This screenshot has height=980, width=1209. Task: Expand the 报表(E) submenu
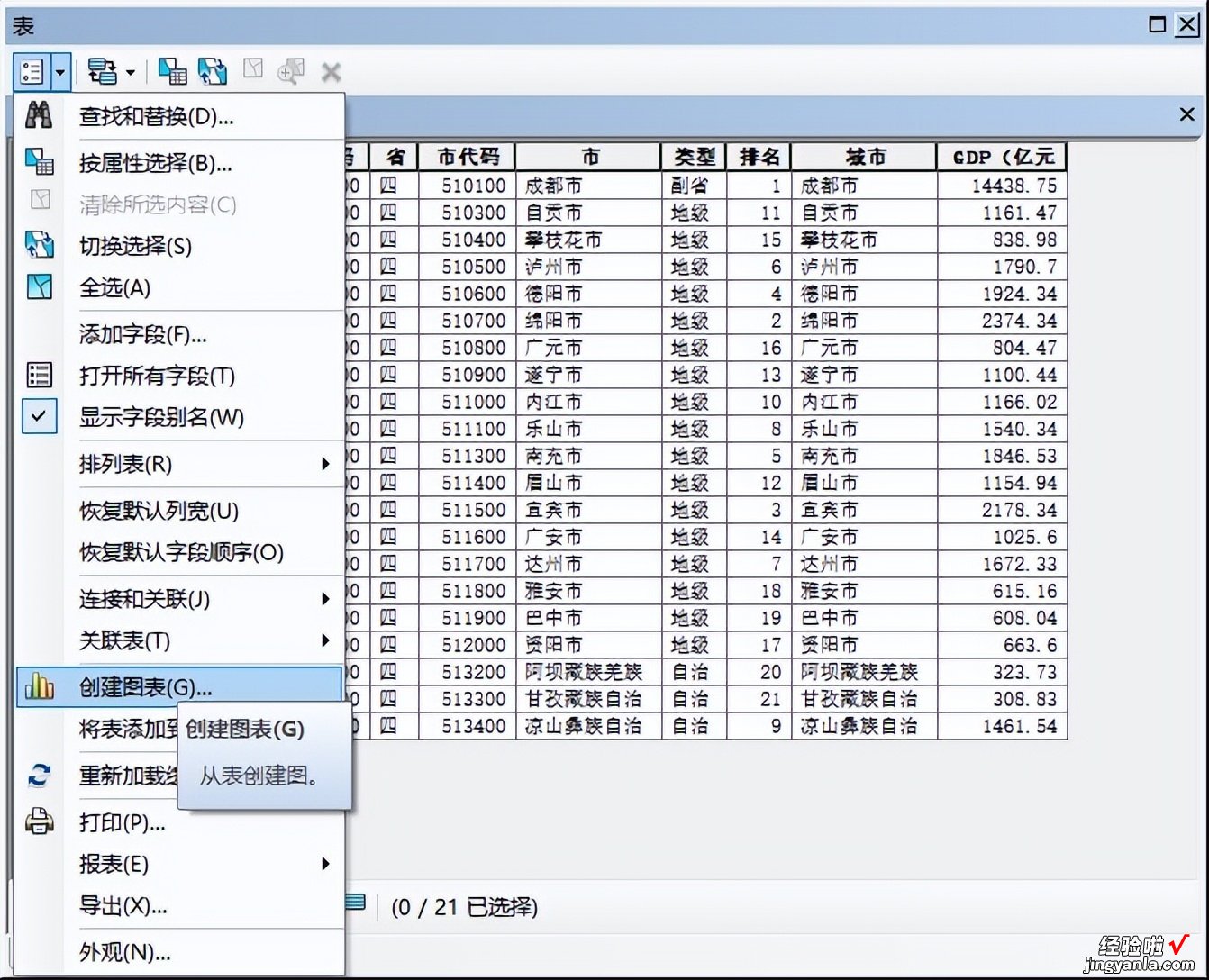(x=179, y=864)
